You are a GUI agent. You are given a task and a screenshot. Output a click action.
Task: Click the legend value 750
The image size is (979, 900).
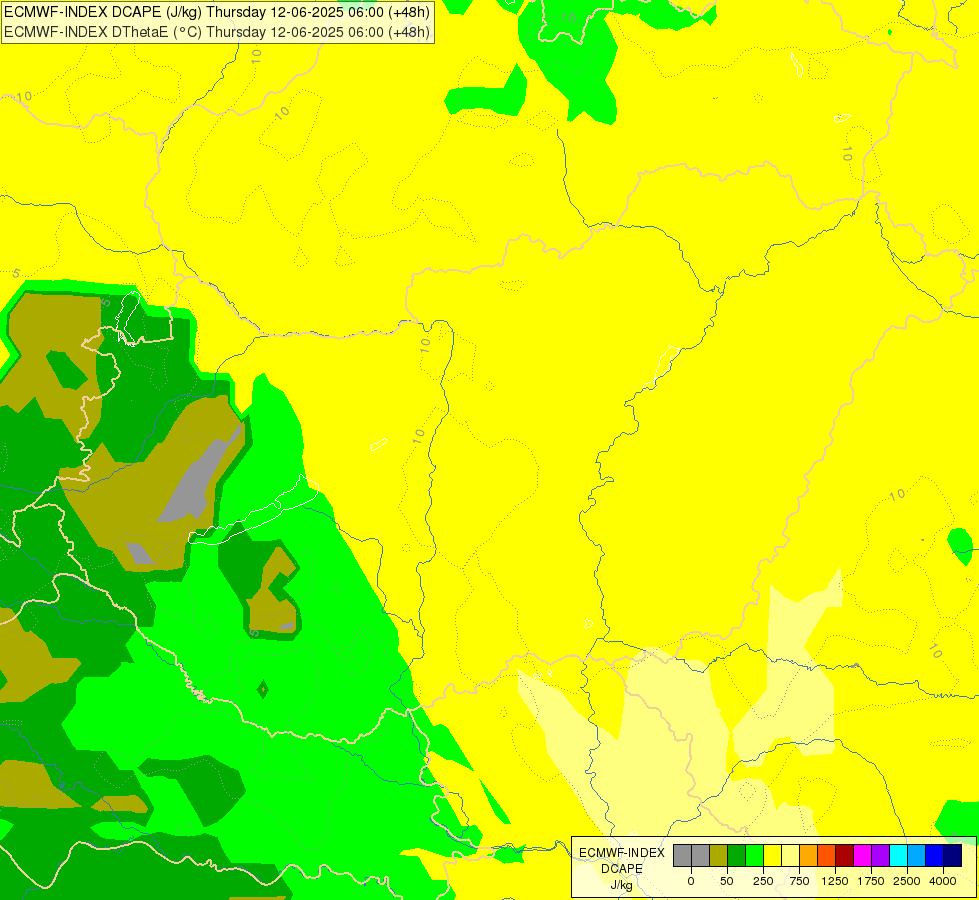coord(799,881)
